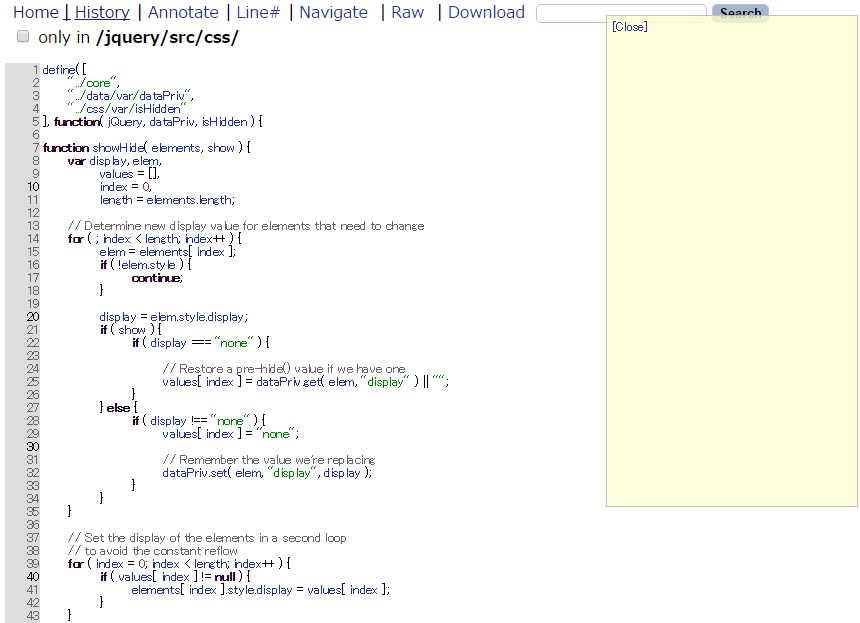Click the jQuery parameter on line 5
Screen dimensions: 860x623
click(125, 122)
